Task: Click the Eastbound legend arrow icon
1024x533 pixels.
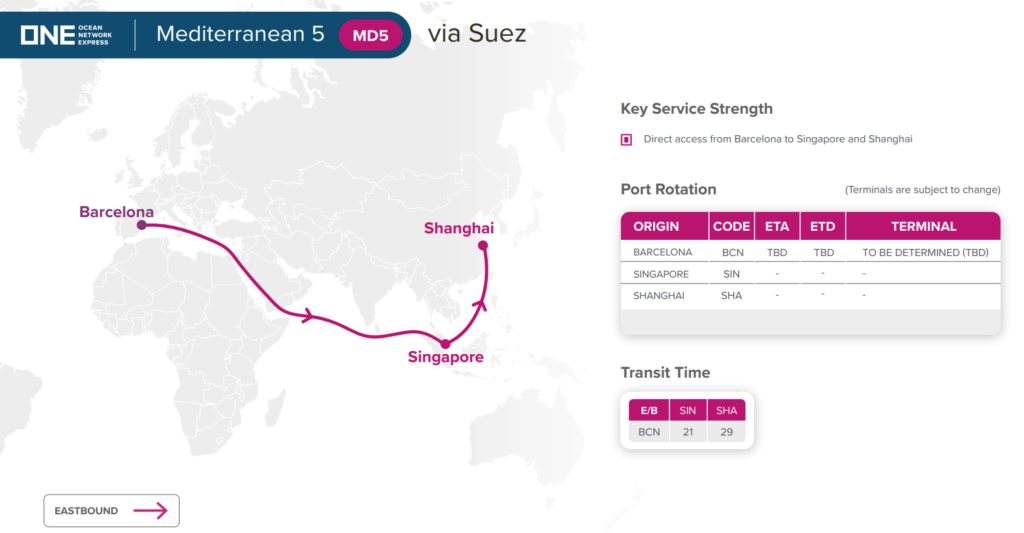Action: [150, 511]
